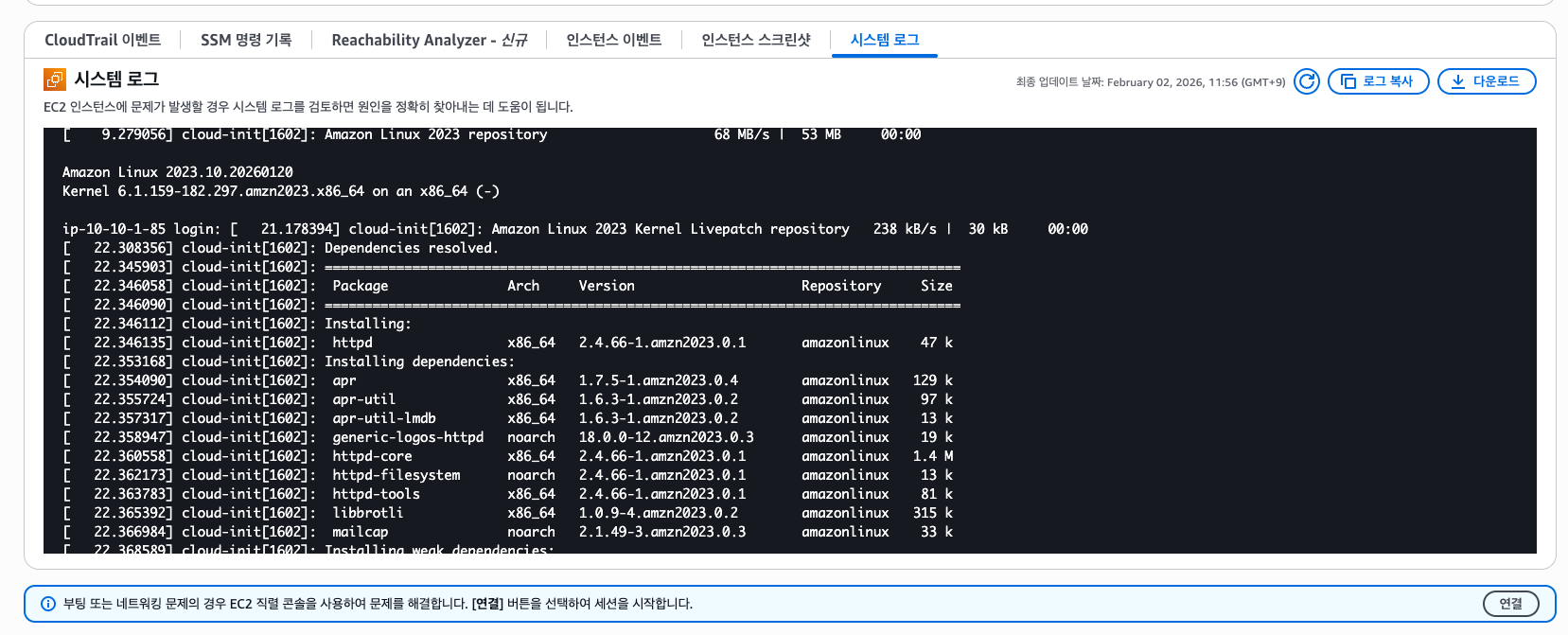Switch to the SSM 명령 기록 tab

click(x=246, y=40)
